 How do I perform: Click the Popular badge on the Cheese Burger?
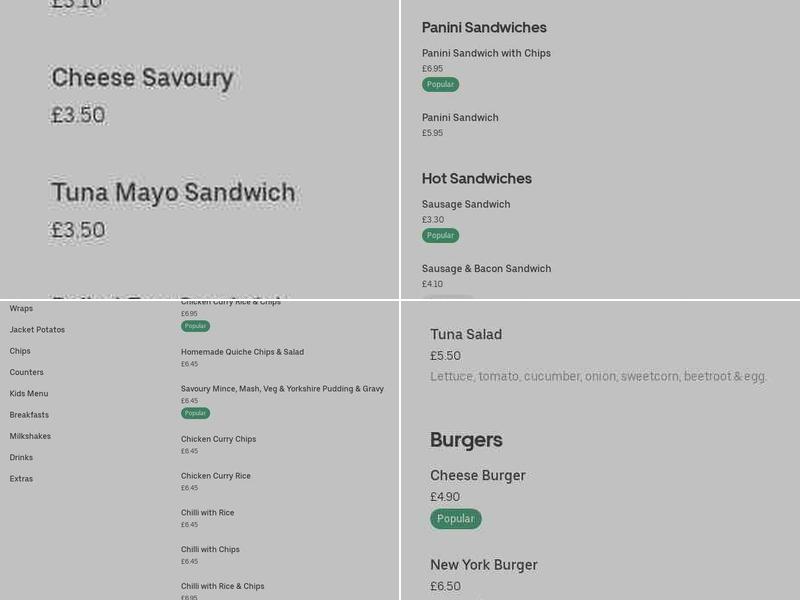[x=456, y=518]
